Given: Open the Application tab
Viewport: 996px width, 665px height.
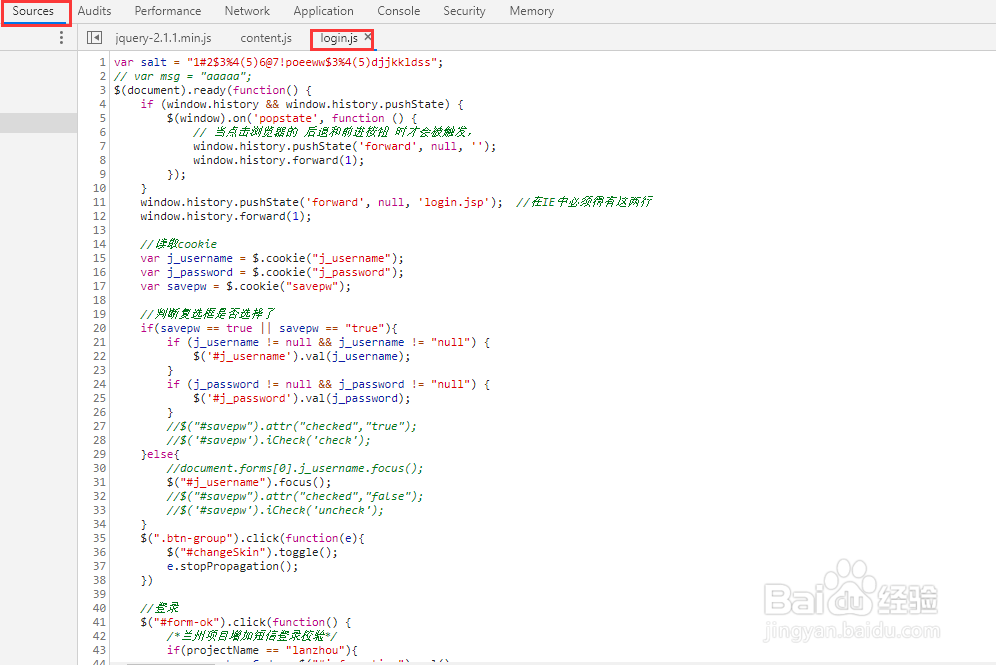Looking at the screenshot, I should point(323,11).
